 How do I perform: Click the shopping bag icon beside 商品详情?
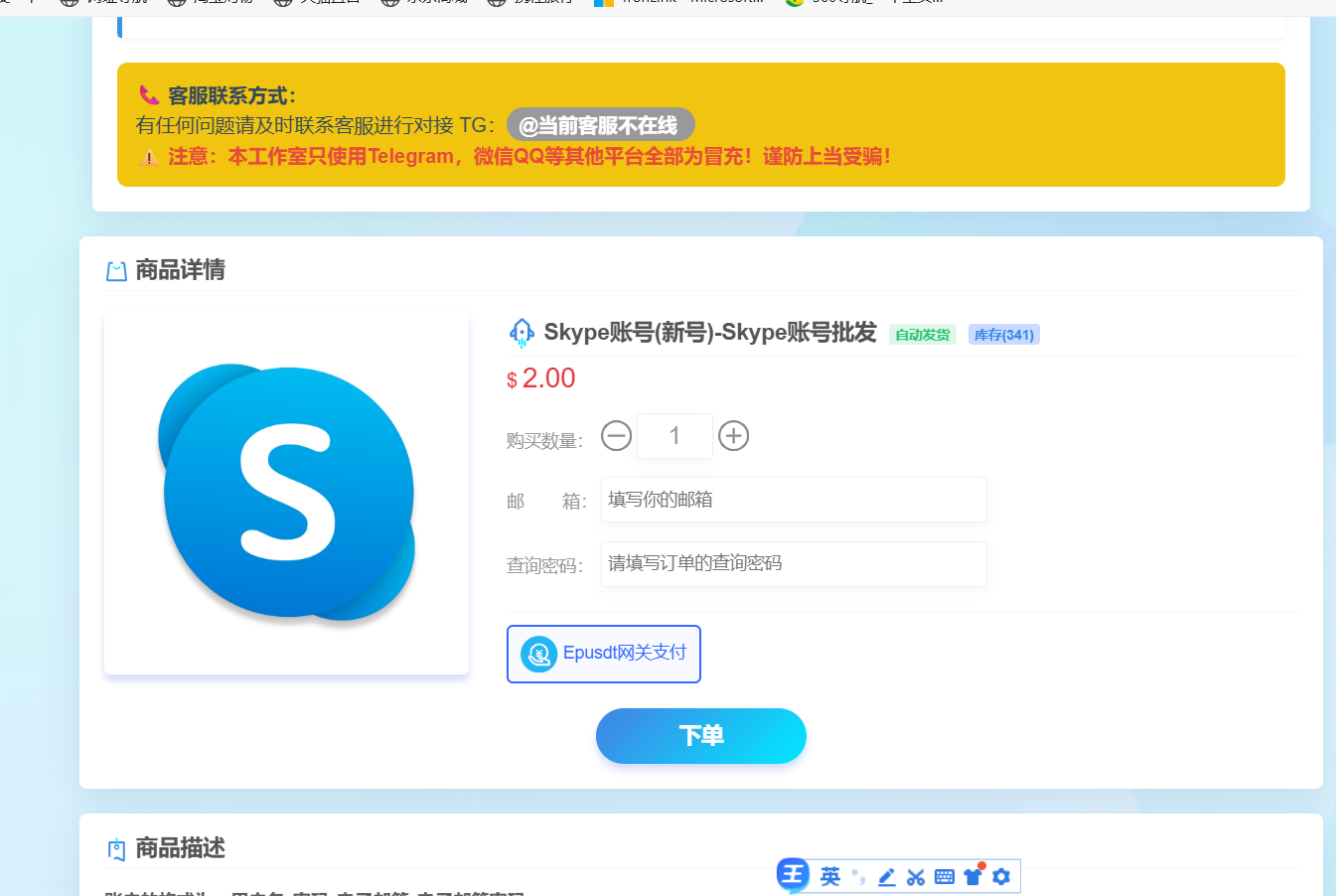click(116, 271)
